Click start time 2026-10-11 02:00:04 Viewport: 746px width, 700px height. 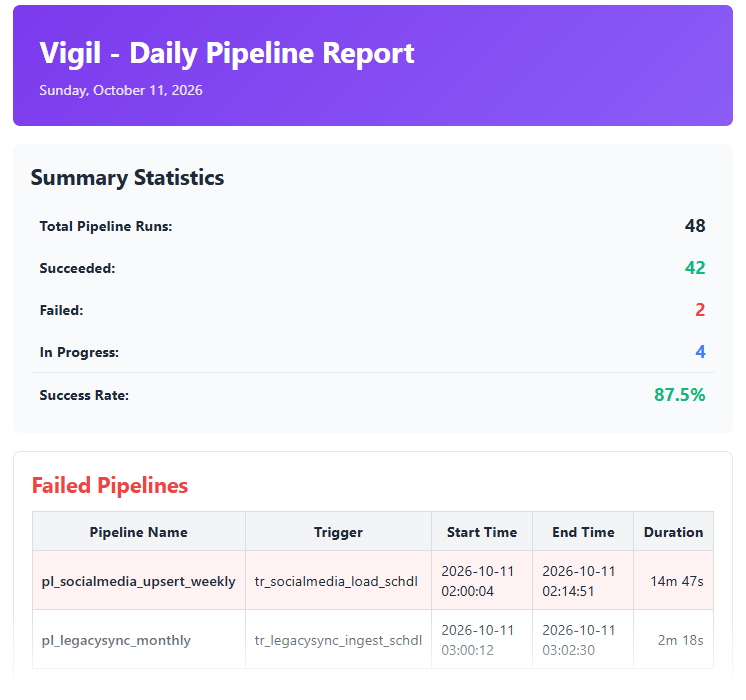click(478, 581)
